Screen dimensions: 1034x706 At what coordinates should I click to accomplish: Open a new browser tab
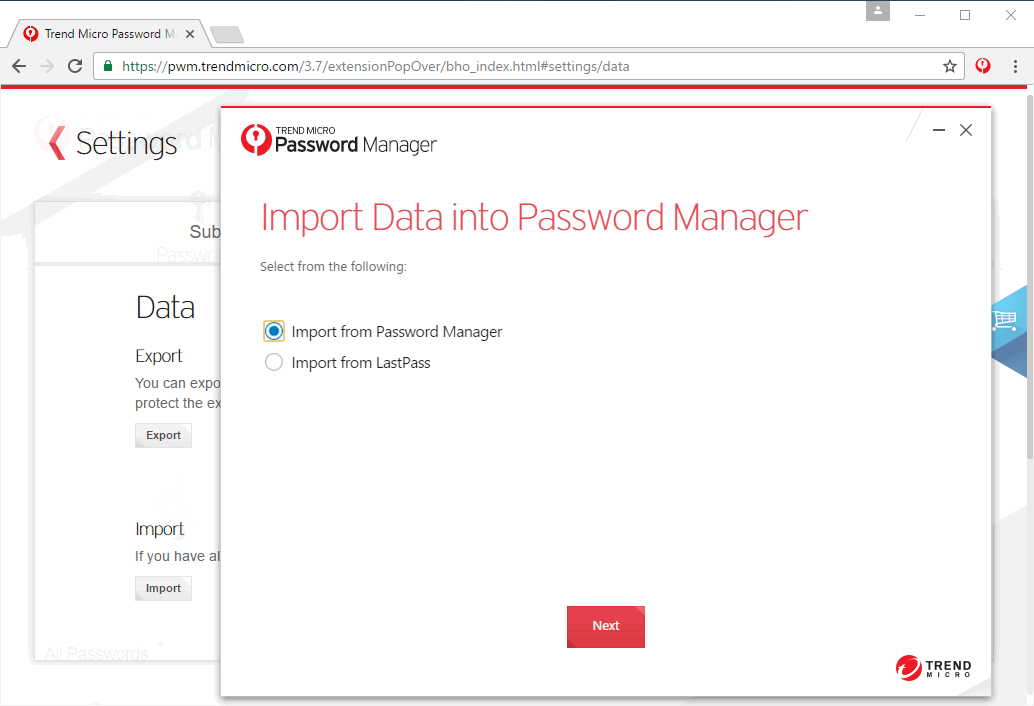point(227,35)
